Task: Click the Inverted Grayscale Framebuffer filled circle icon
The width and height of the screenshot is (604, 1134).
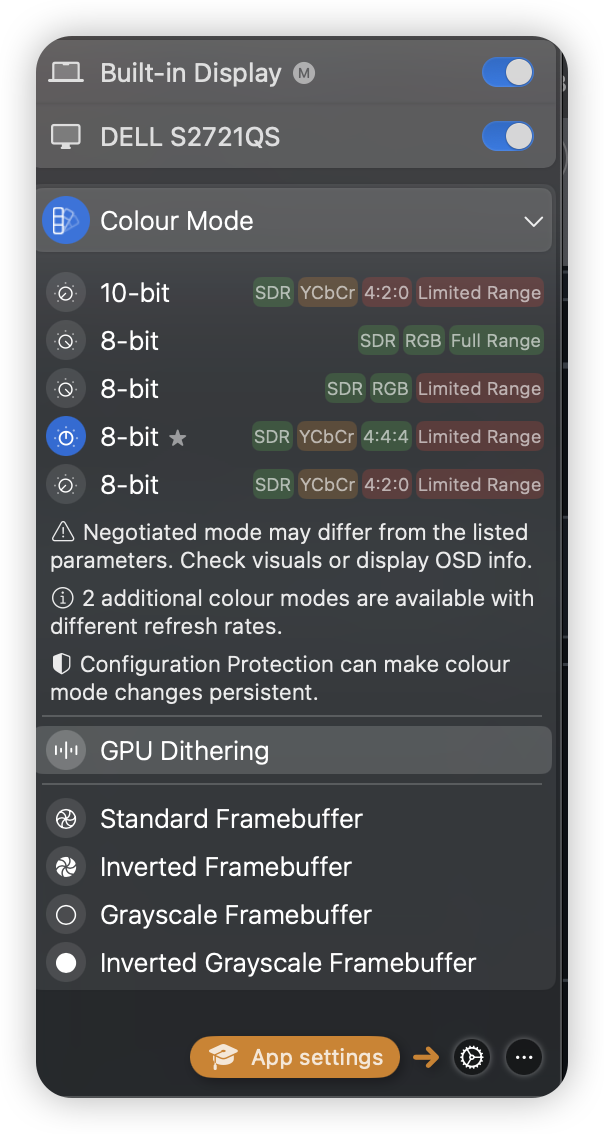Action: pos(66,963)
